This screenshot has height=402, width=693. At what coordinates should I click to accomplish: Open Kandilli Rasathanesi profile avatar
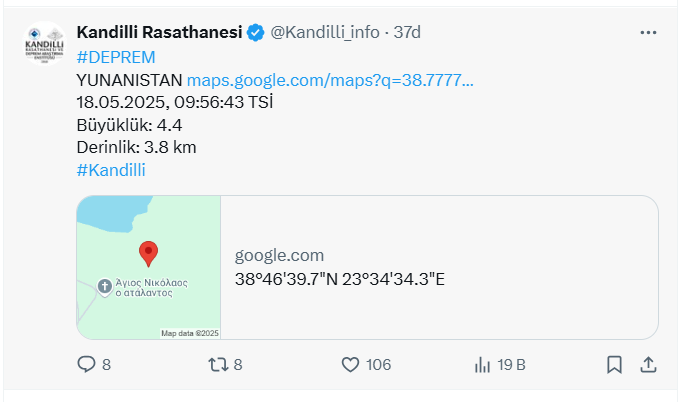tap(44, 43)
